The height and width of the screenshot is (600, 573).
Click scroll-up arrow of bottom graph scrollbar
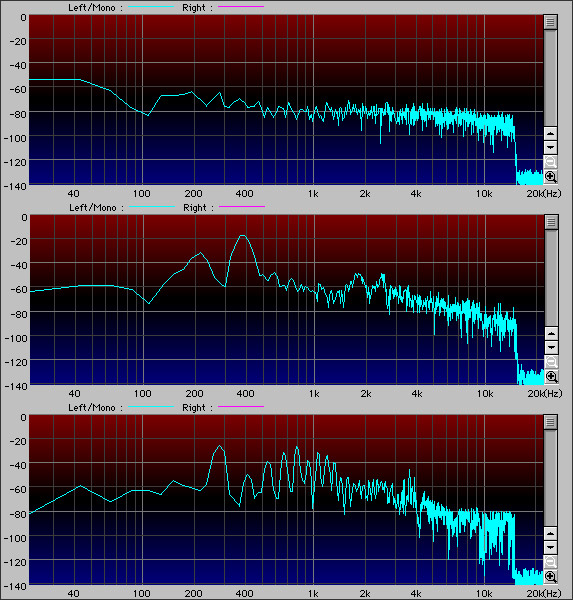[550, 533]
